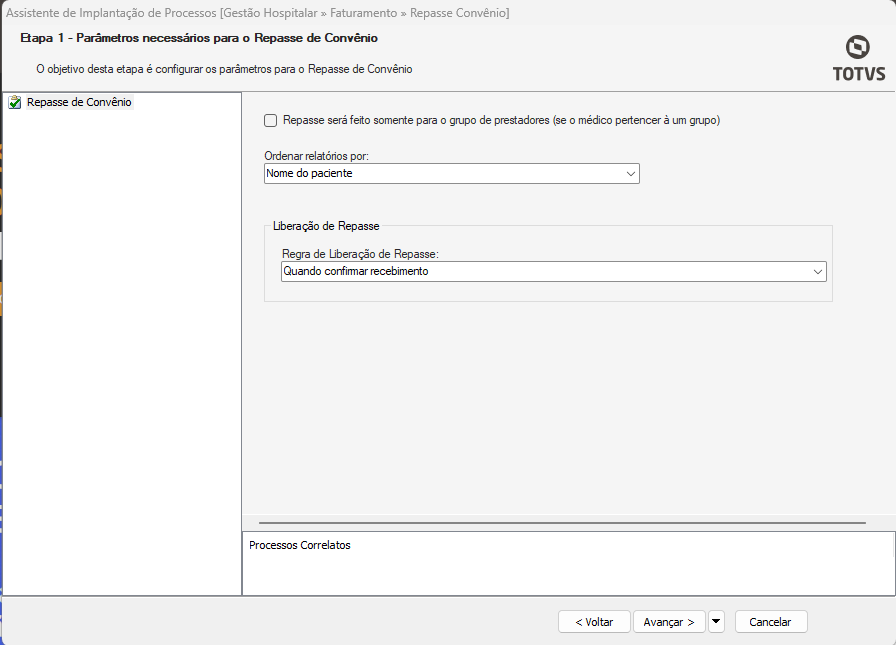Expand the Ordenar relatórios por dropdown arrow
Viewport: 896px width, 645px height.
(630, 174)
